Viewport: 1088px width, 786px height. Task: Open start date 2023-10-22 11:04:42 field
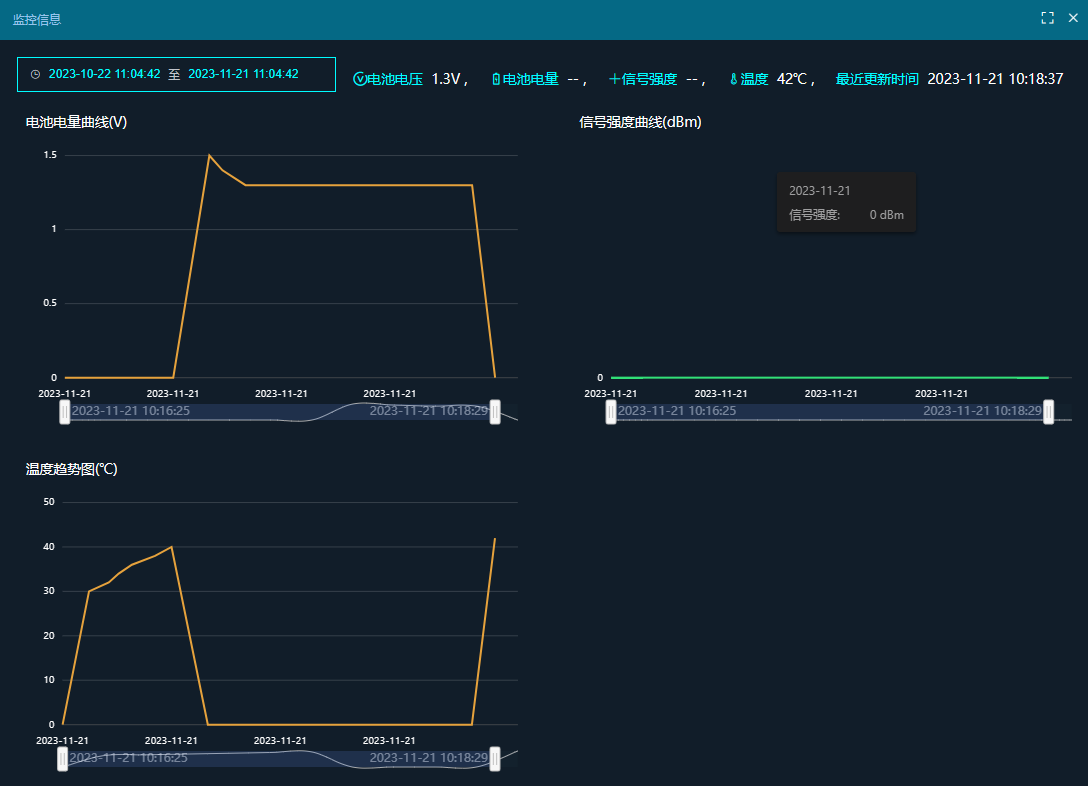tap(104, 74)
